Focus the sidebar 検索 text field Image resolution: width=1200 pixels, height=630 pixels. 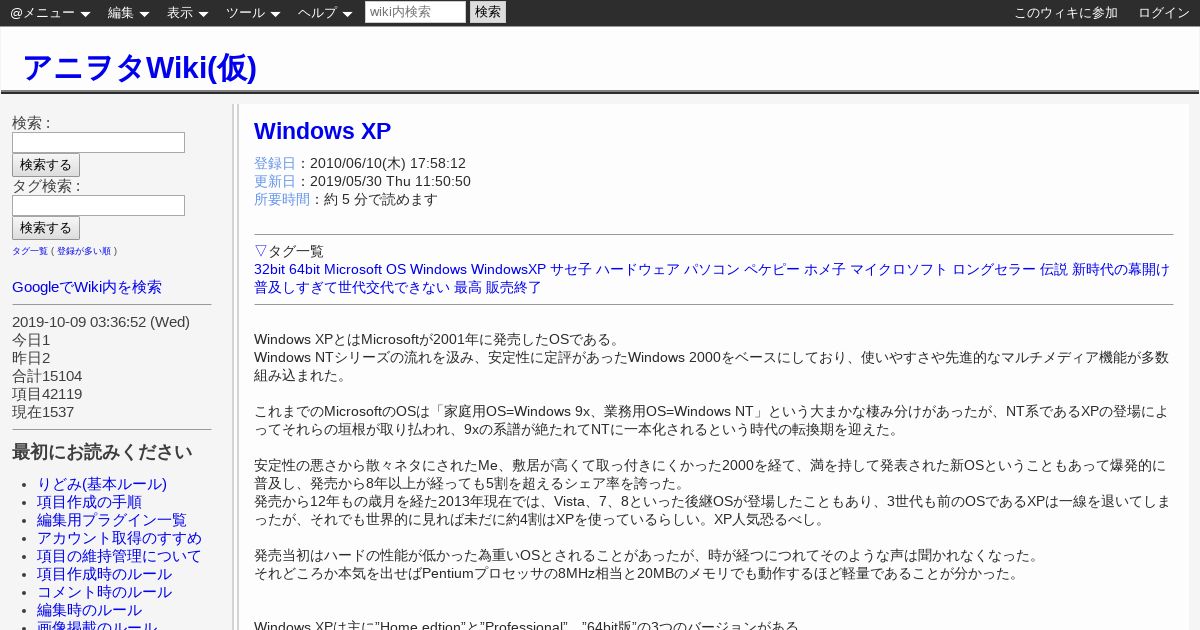[x=98, y=143]
